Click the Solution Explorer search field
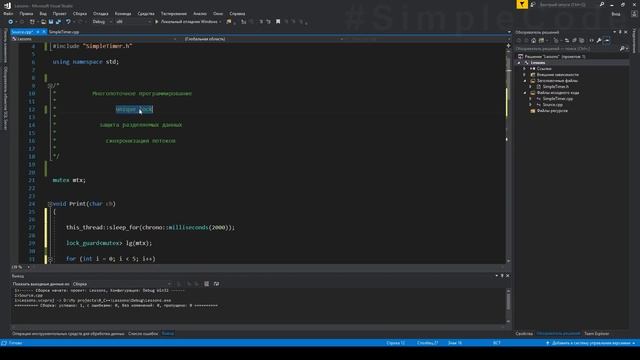This screenshot has width=640, height=360. (x=567, y=49)
